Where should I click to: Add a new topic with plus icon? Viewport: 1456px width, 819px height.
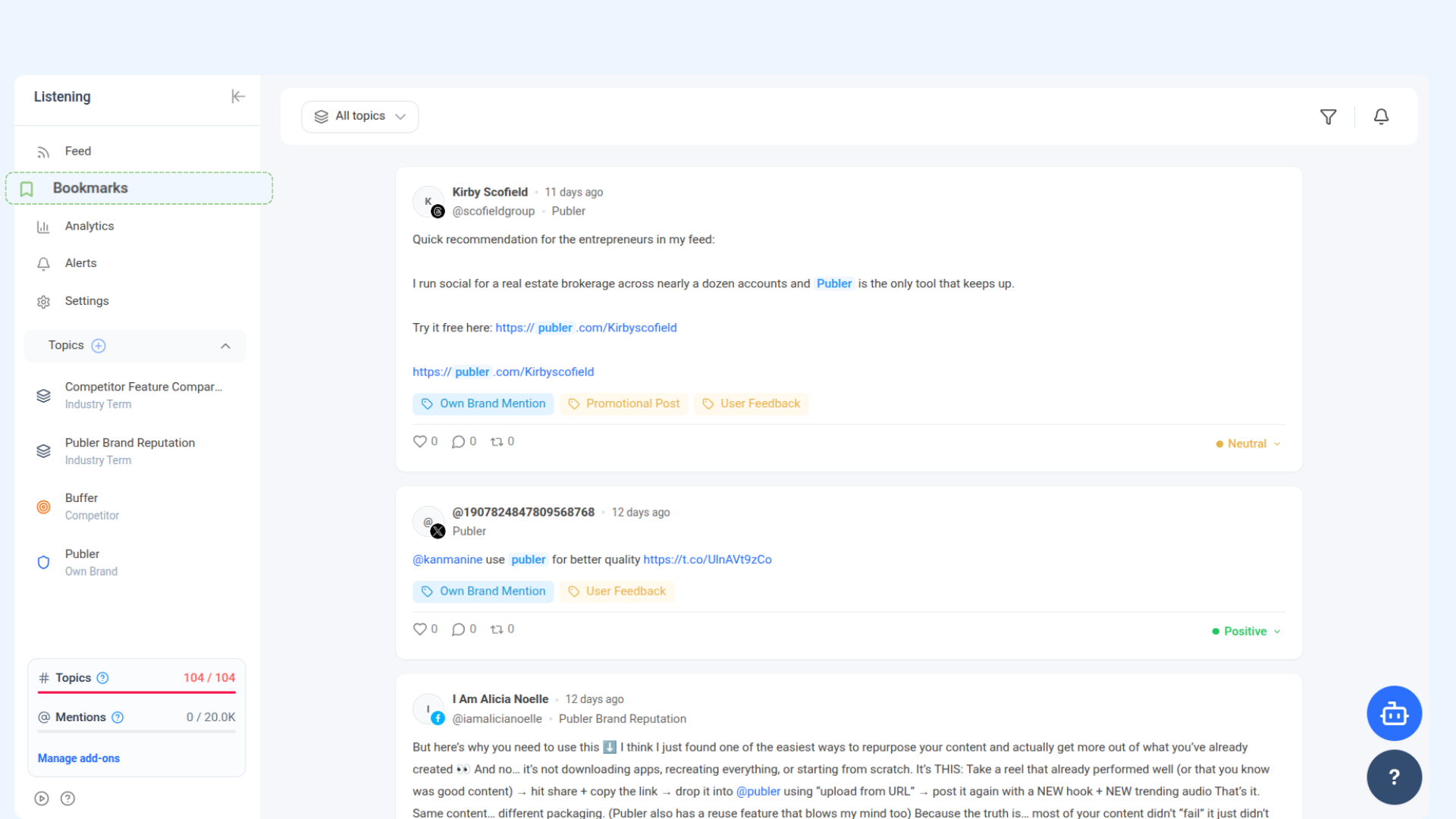pos(99,346)
